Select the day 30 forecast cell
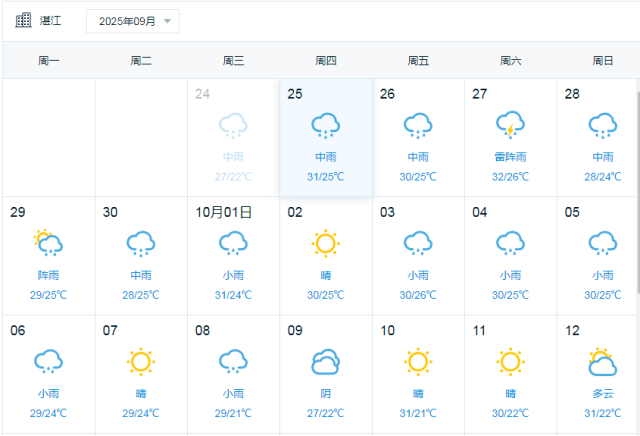Viewport: 640px width, 436px height. tap(141, 256)
